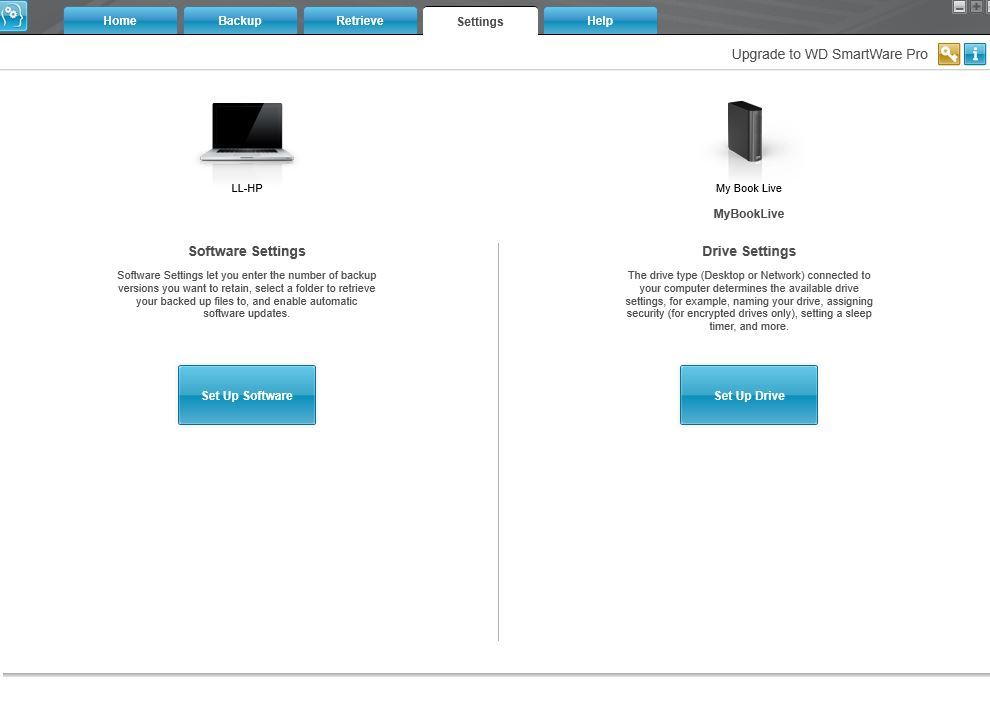Click the Software Settings description paragraph

pos(247,294)
